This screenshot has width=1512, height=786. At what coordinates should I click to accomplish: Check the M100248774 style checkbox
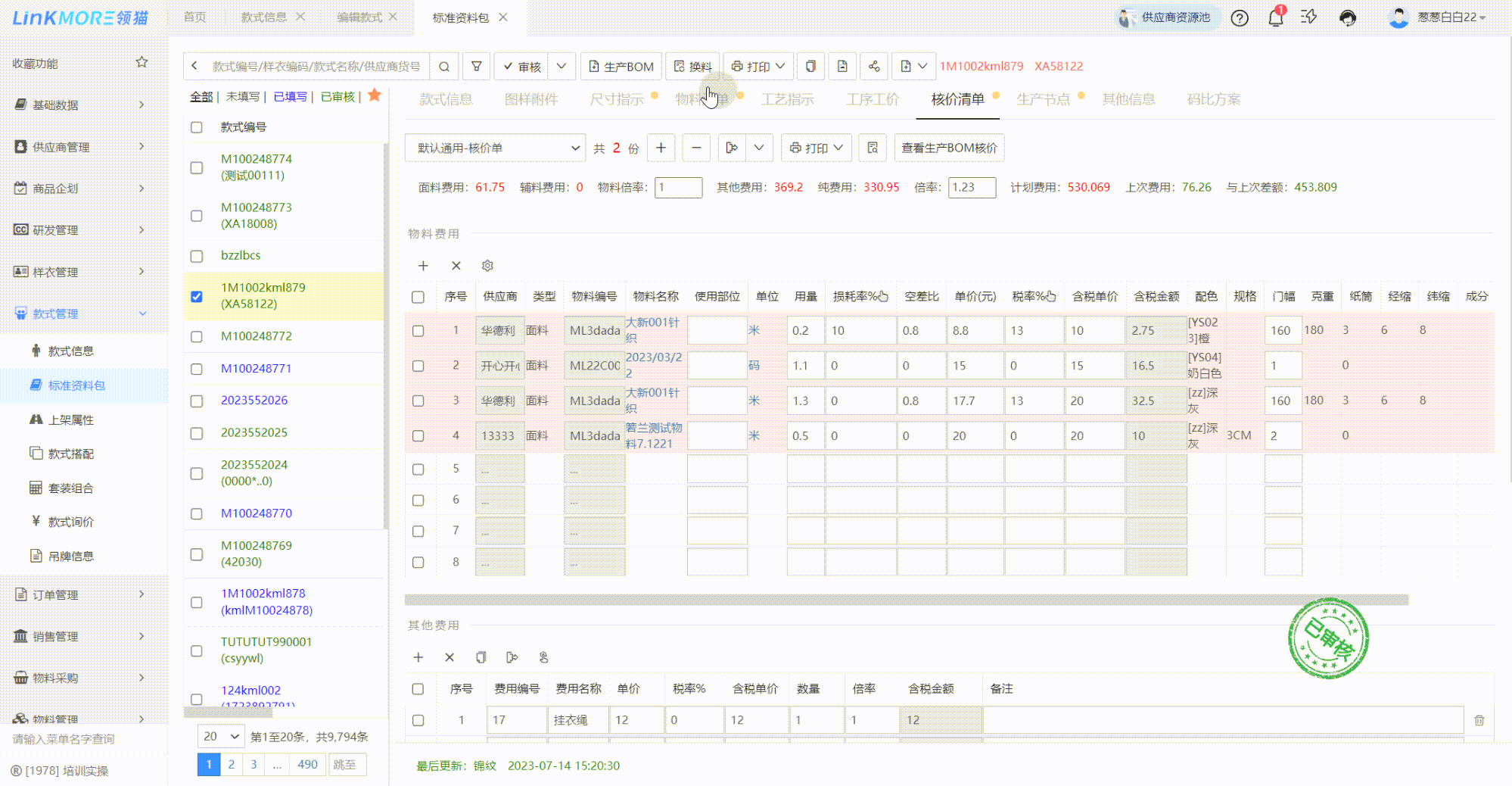tap(197, 167)
